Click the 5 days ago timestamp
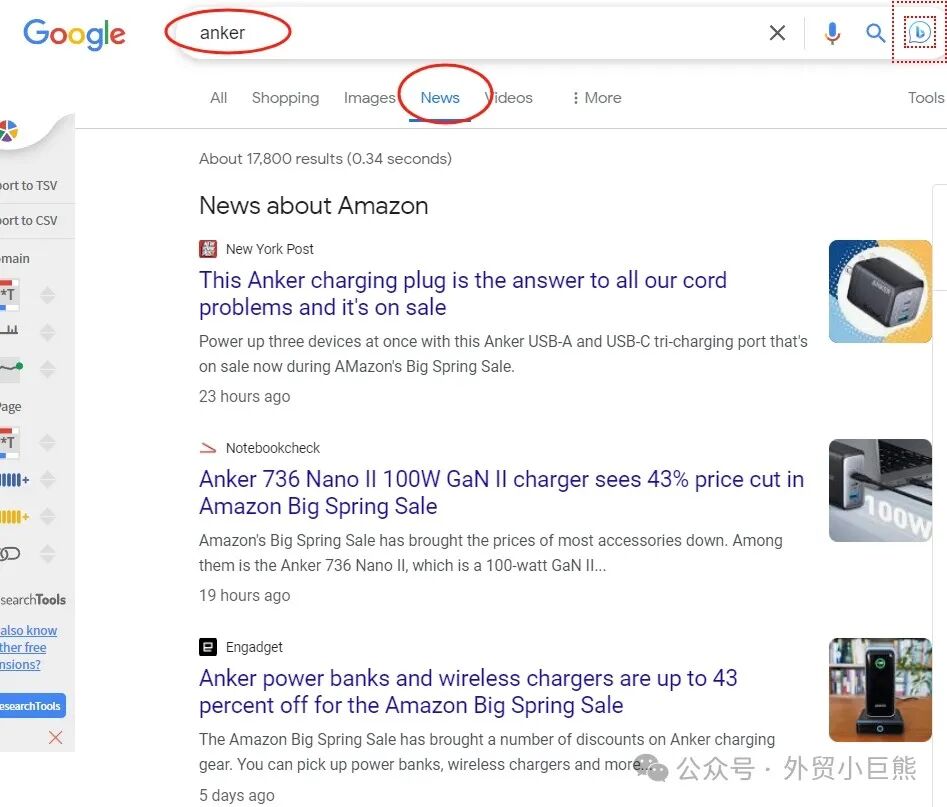This screenshot has height=807, width=947. (x=237, y=795)
